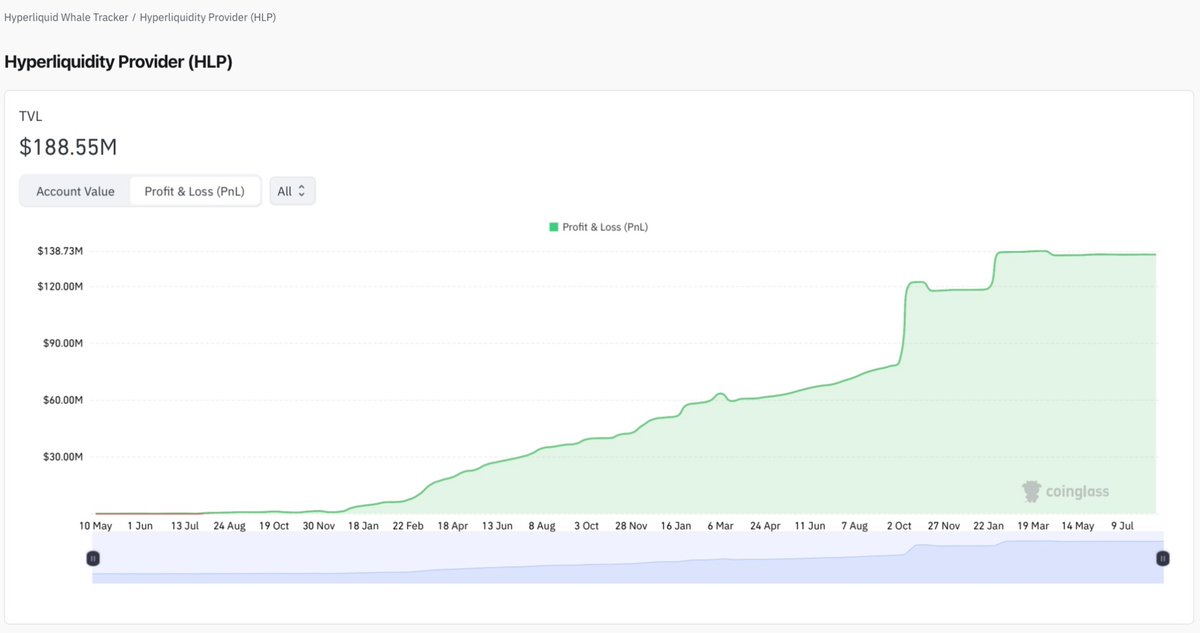
Task: Click the 19 Oct x-axis date
Action: click(x=274, y=525)
